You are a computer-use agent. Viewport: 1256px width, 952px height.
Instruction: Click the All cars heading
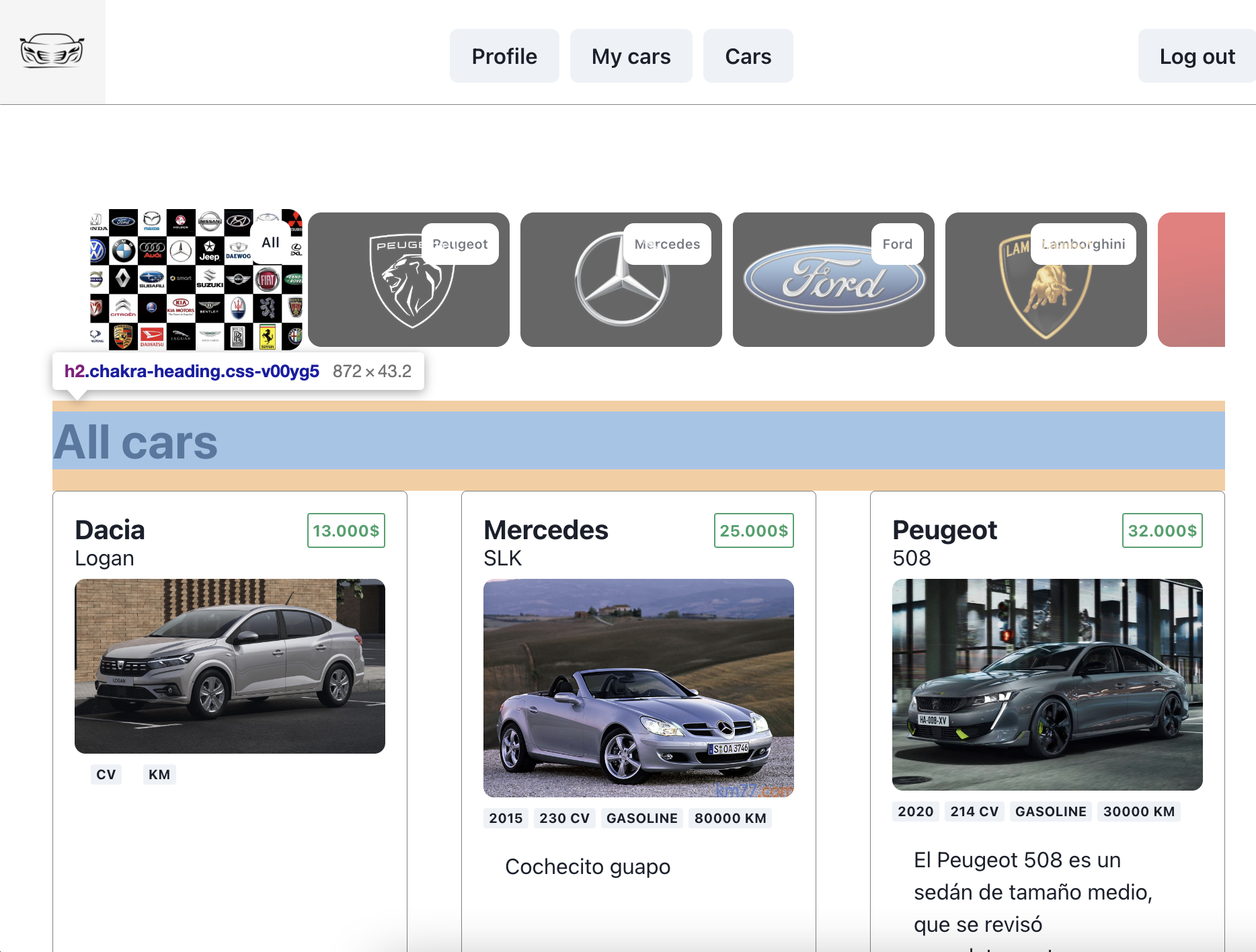(136, 442)
